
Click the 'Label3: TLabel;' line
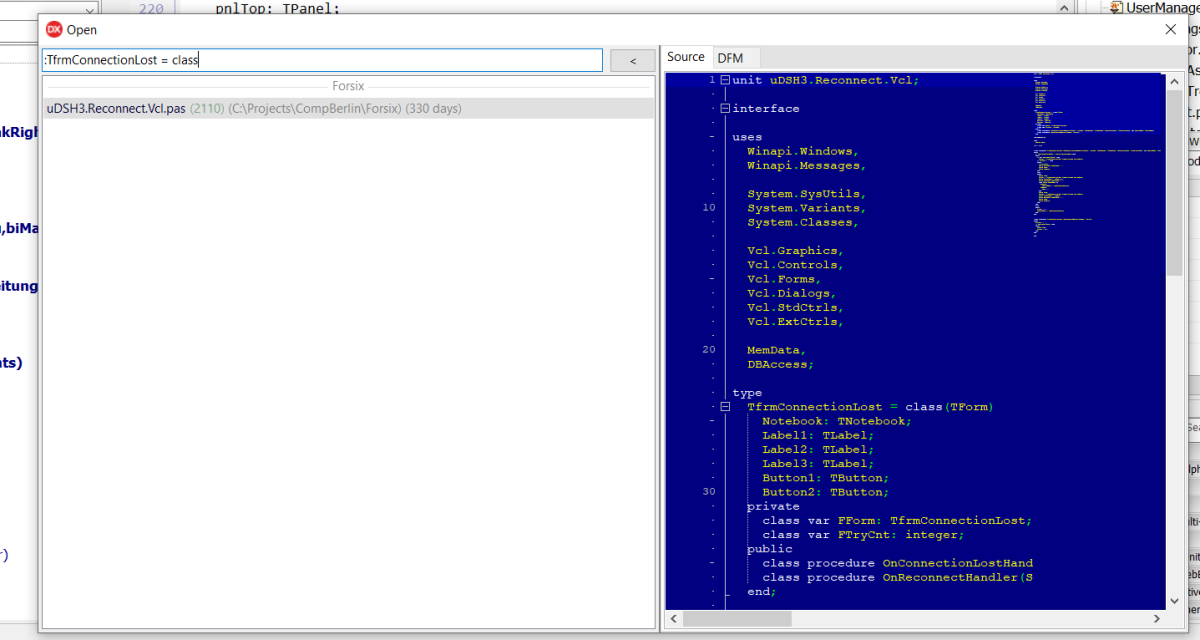tap(818, 463)
